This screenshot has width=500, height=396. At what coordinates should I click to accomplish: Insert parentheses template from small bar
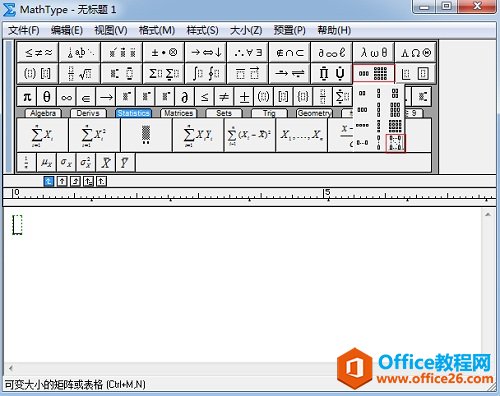click(263, 97)
